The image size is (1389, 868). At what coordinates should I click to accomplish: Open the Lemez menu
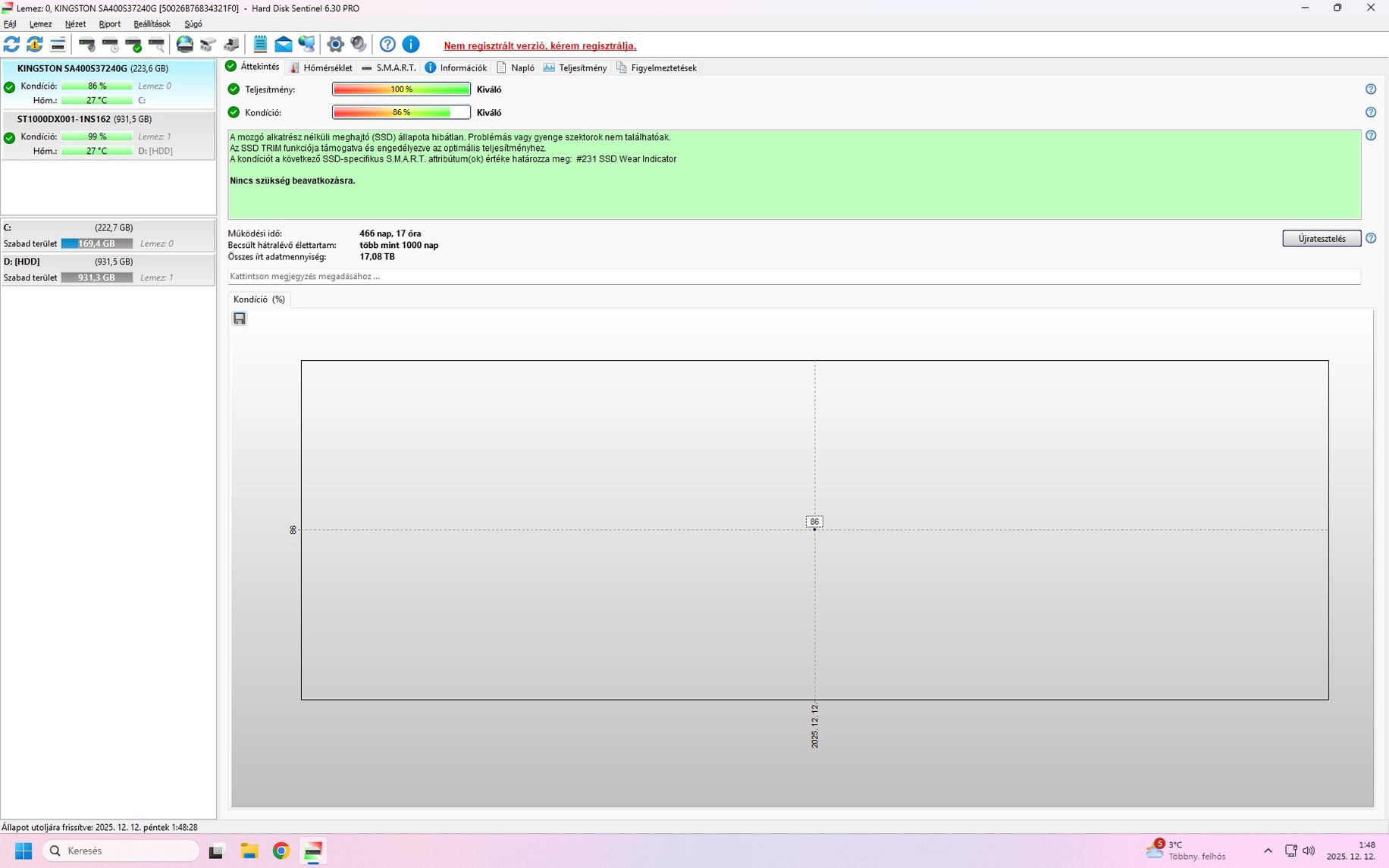(40, 24)
